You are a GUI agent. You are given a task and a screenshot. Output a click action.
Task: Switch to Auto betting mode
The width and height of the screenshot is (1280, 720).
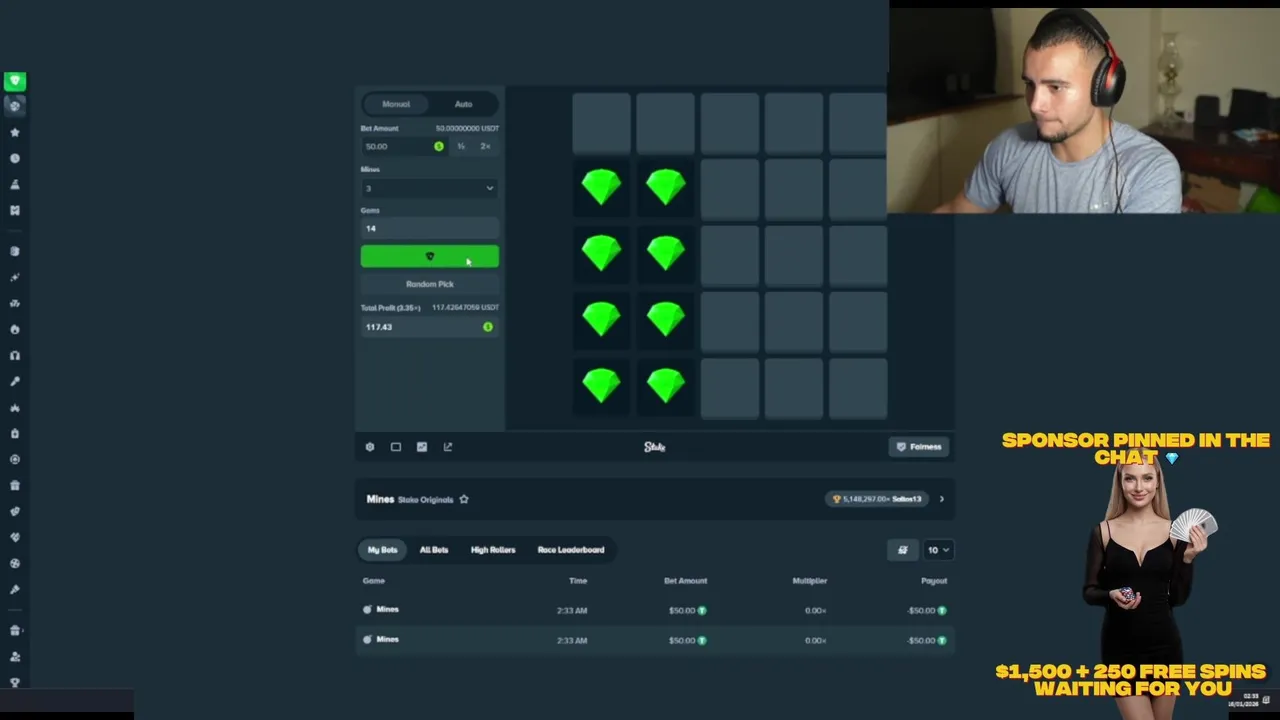[x=464, y=104]
